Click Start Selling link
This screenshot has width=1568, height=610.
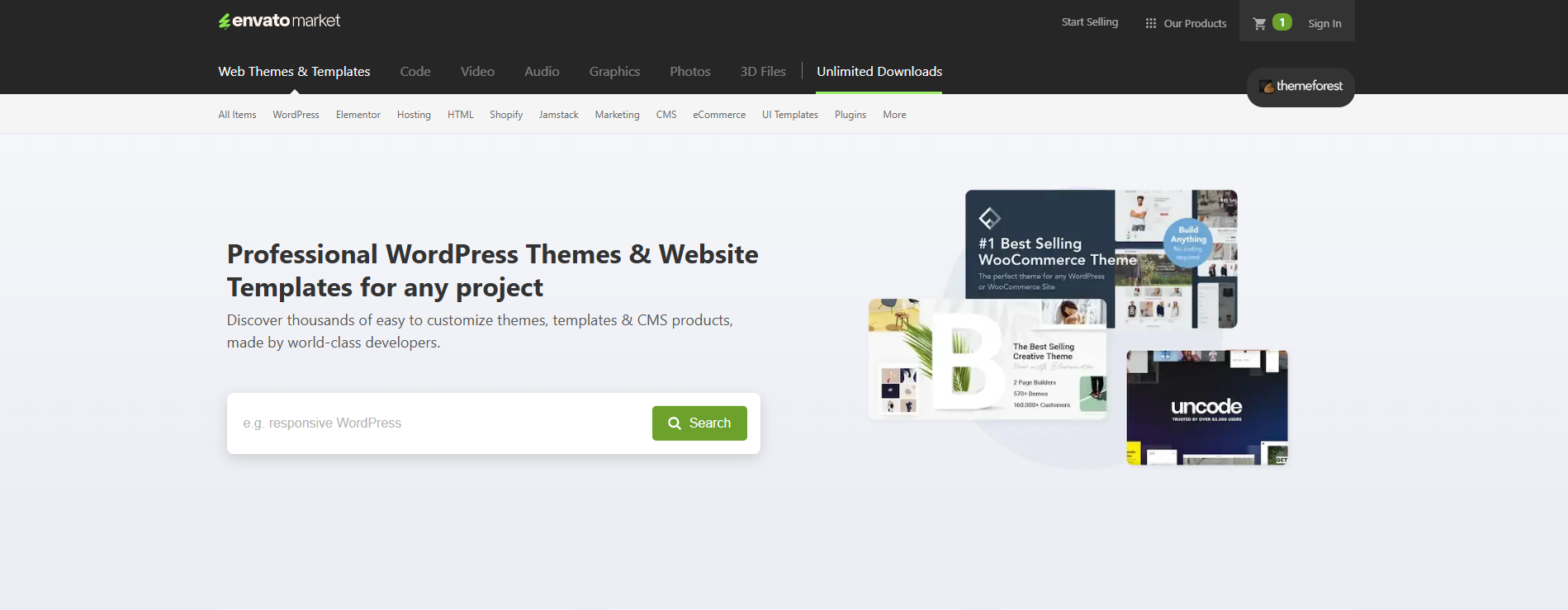[x=1090, y=22]
